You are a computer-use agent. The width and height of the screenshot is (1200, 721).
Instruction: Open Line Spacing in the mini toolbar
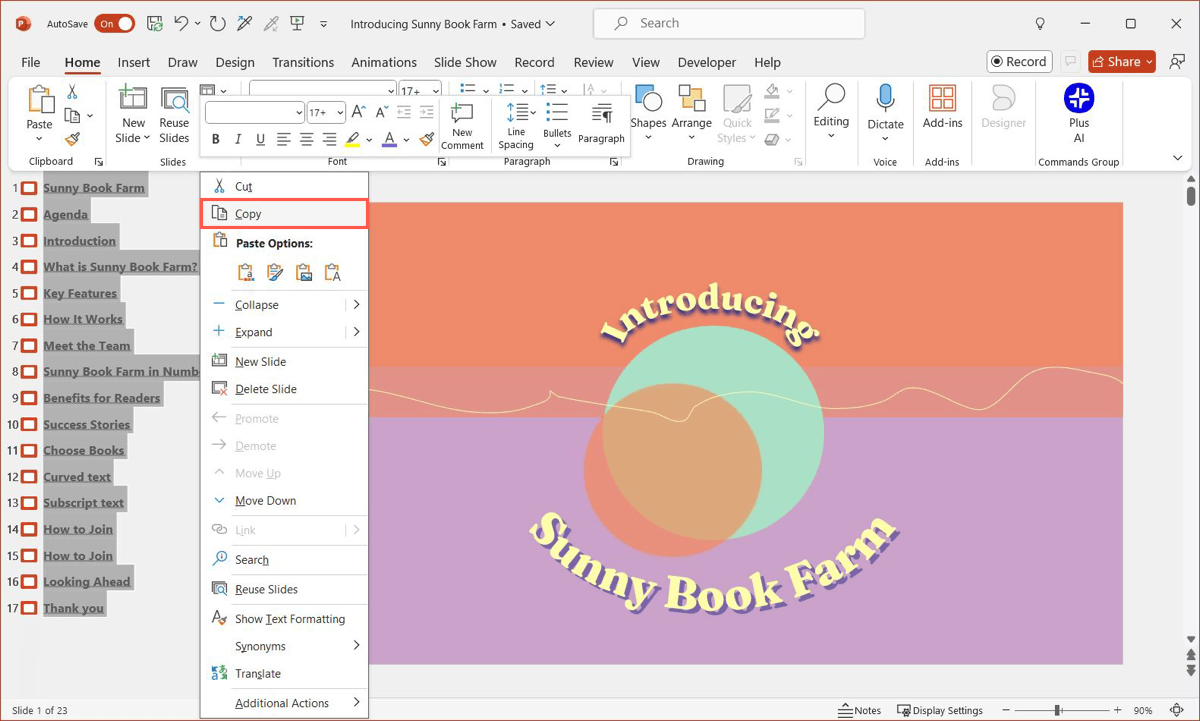click(516, 126)
